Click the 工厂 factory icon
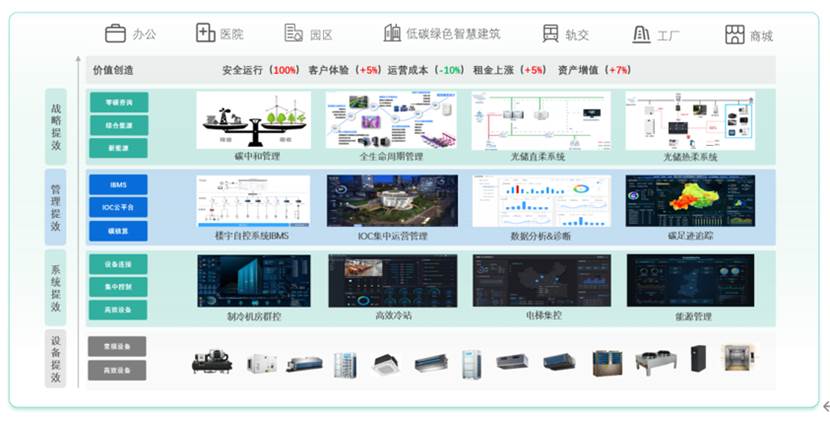This screenshot has width=830, height=421. click(x=642, y=34)
